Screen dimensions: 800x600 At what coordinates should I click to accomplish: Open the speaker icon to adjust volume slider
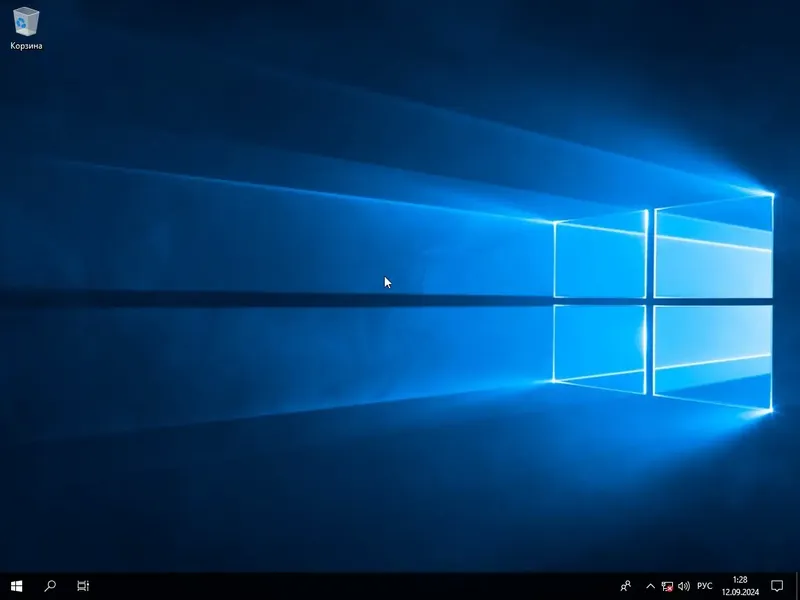pyautogui.click(x=684, y=584)
